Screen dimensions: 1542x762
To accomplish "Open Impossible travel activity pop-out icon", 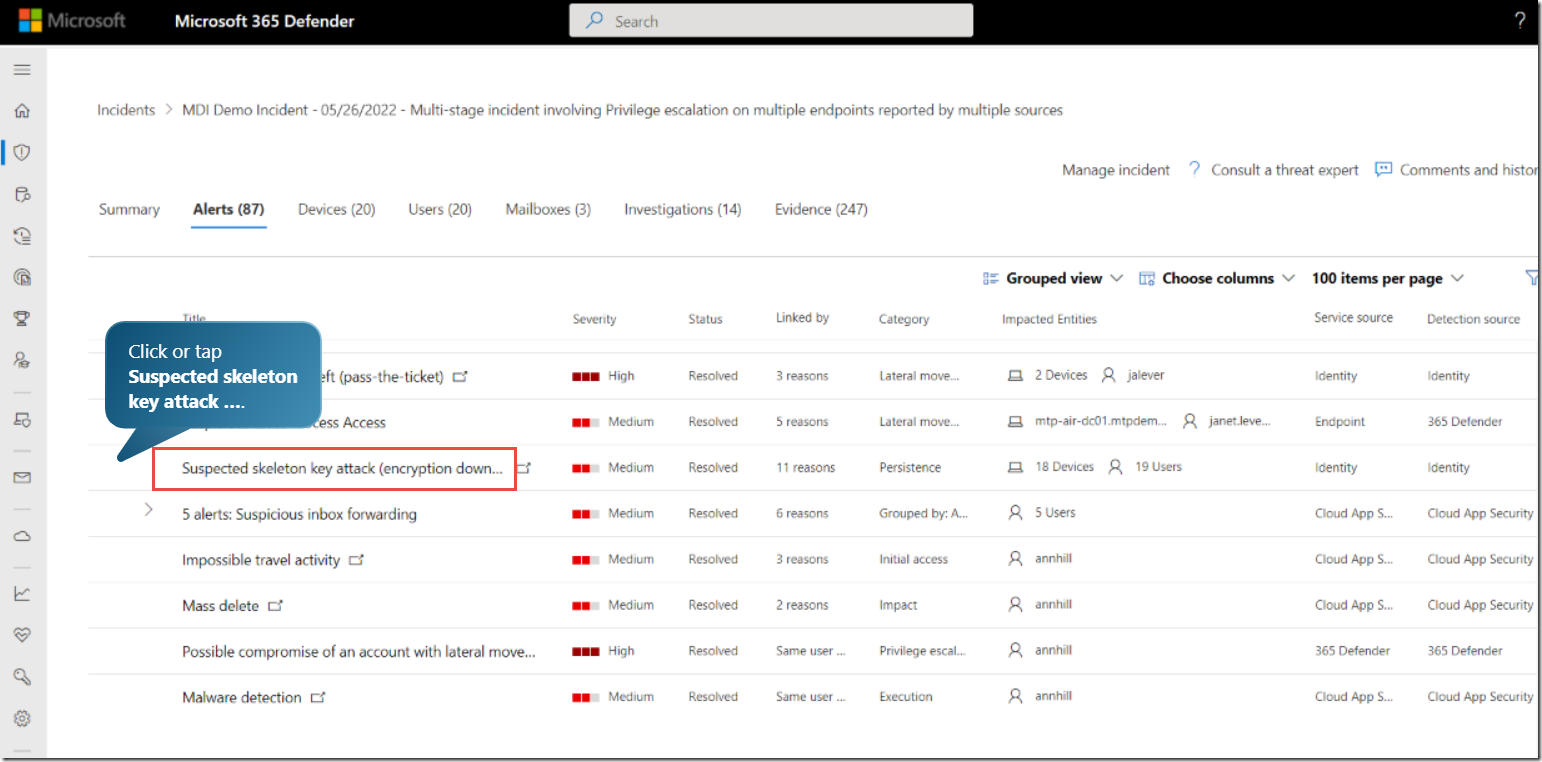I will coord(356,560).
